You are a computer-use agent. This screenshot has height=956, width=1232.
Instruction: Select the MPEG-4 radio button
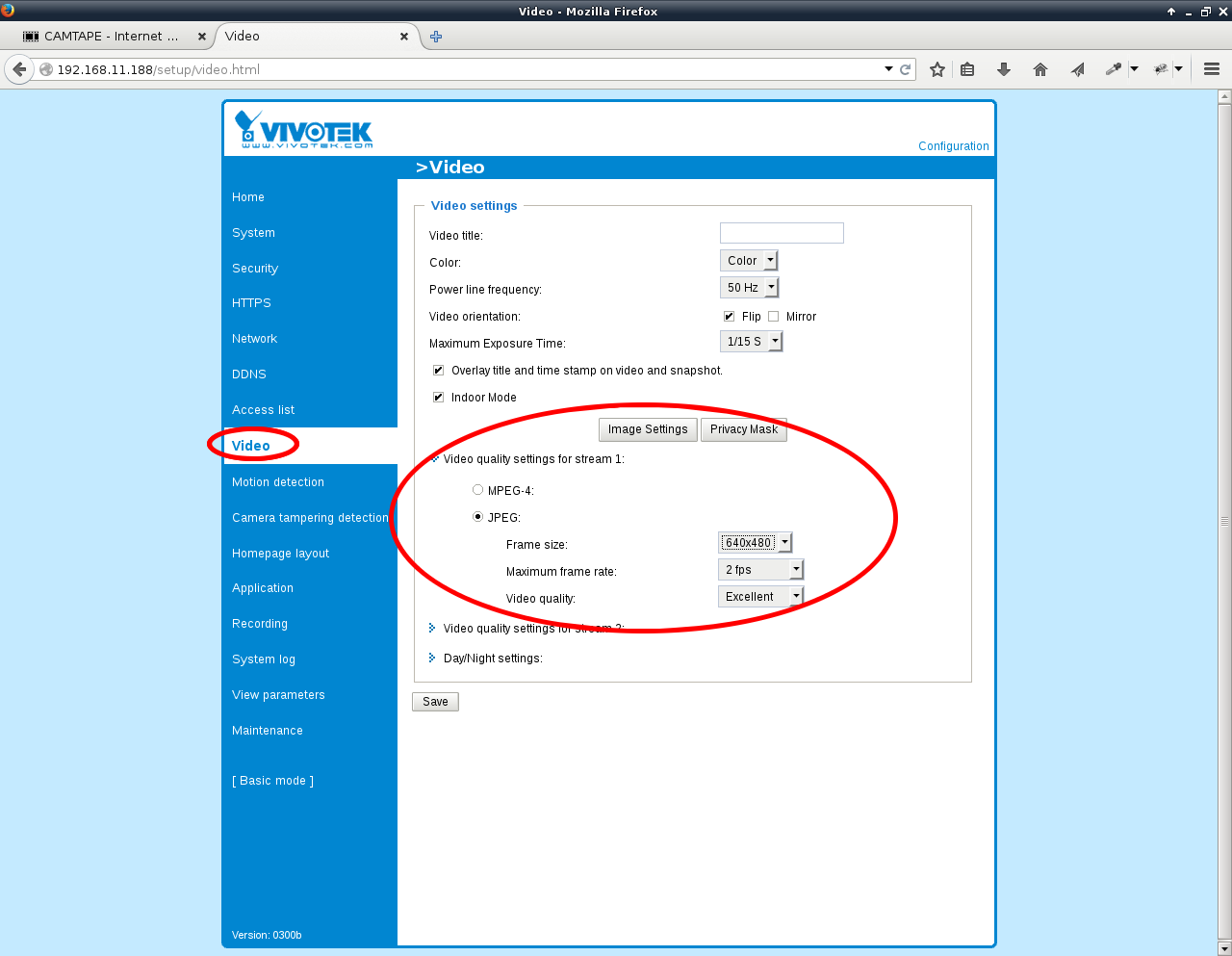tap(477, 490)
